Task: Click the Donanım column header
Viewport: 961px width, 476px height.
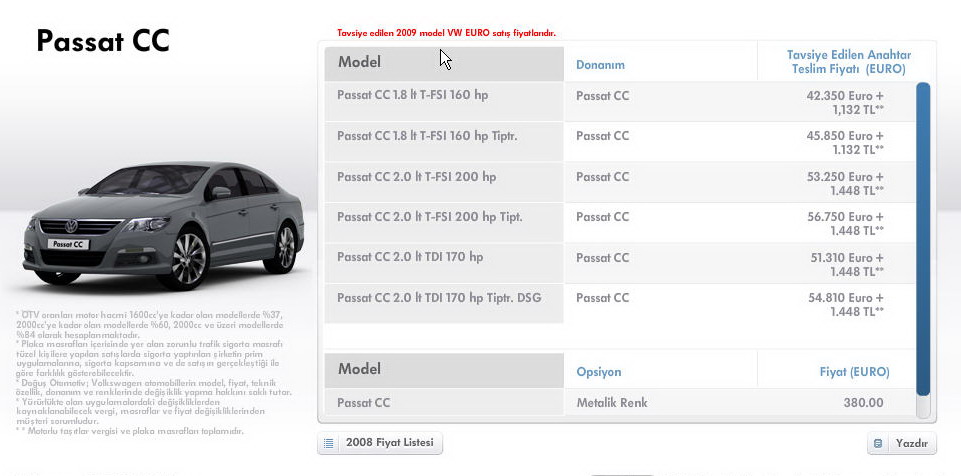Action: pyautogui.click(x=600, y=65)
